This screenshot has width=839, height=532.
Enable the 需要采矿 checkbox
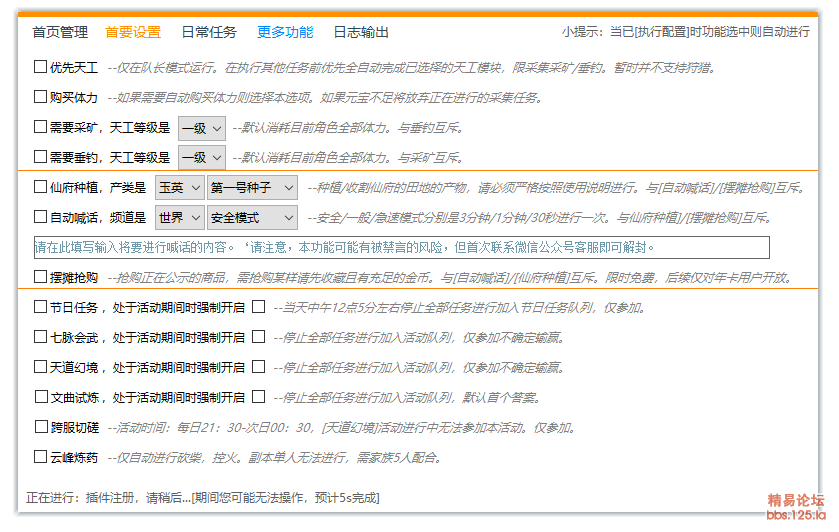(x=40, y=127)
